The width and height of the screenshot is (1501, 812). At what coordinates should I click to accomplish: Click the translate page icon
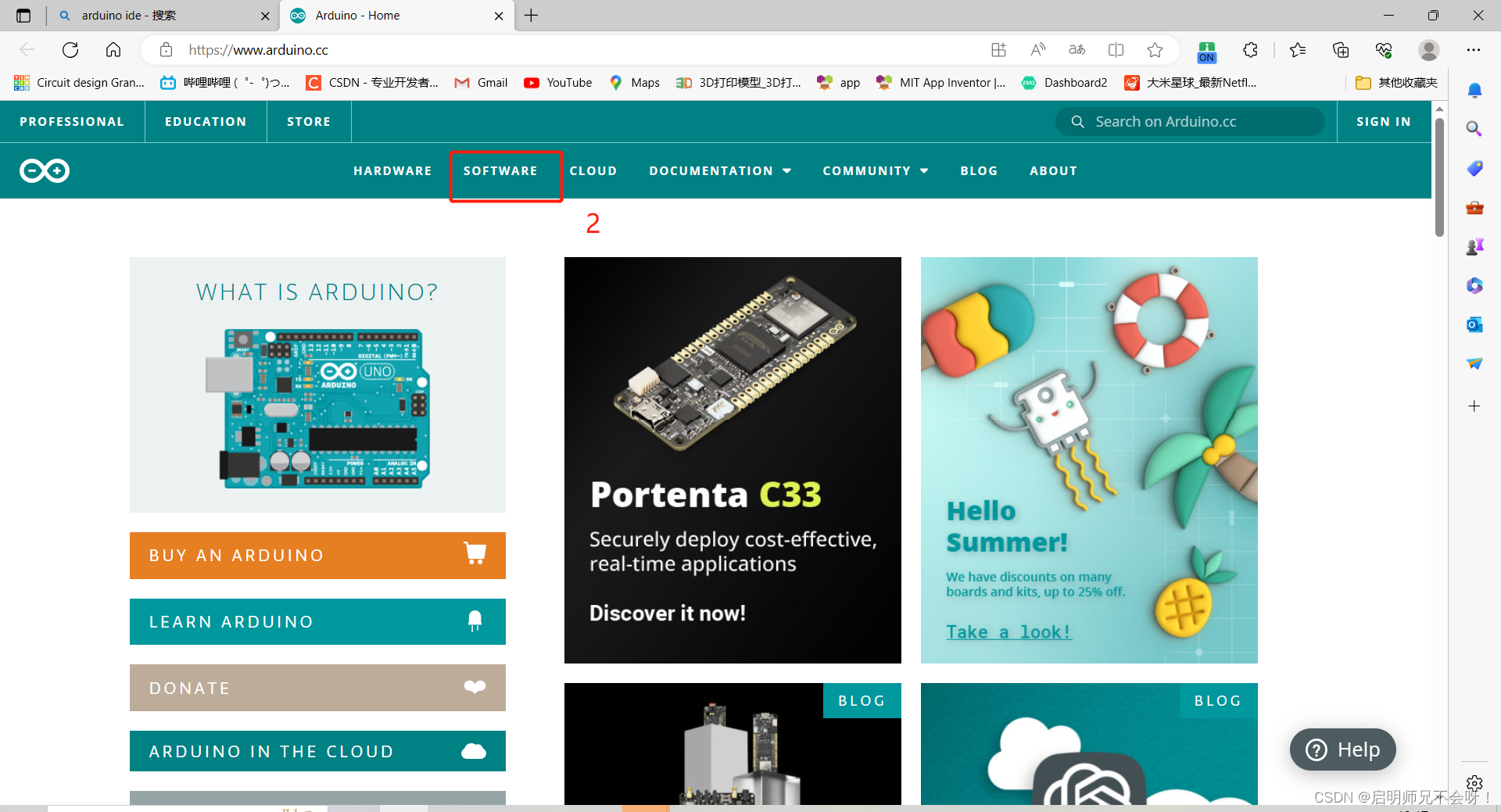[1076, 50]
